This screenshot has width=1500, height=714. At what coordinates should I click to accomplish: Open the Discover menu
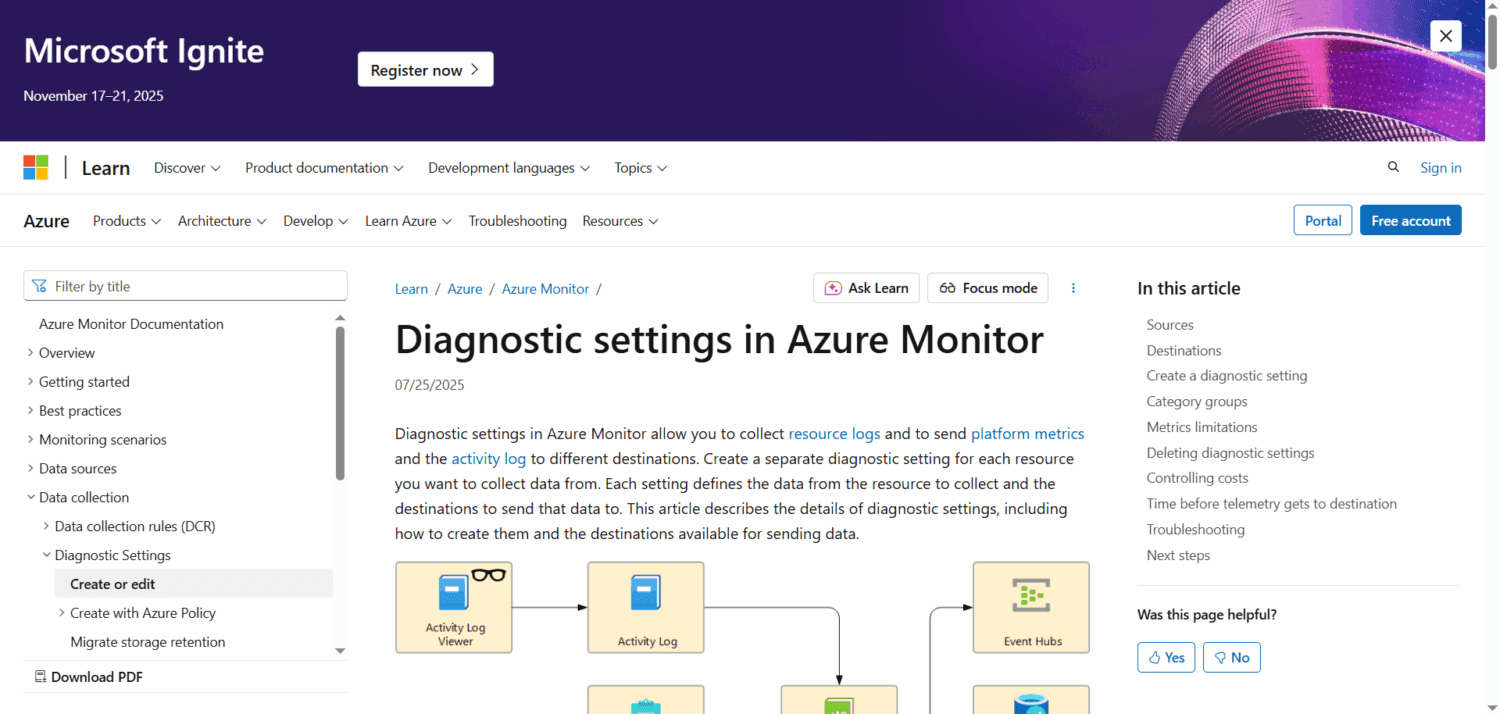tap(186, 167)
